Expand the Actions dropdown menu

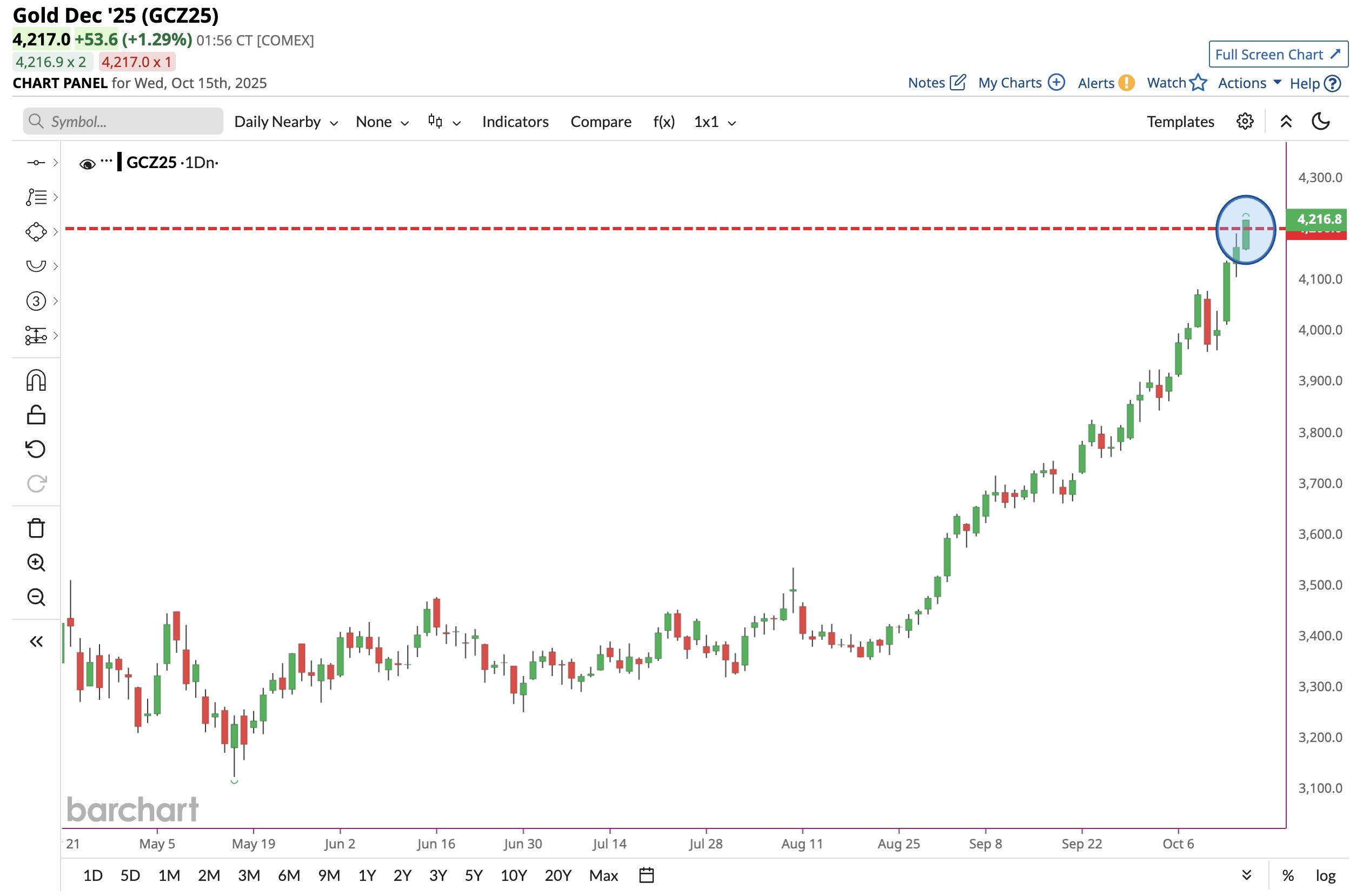1249,83
